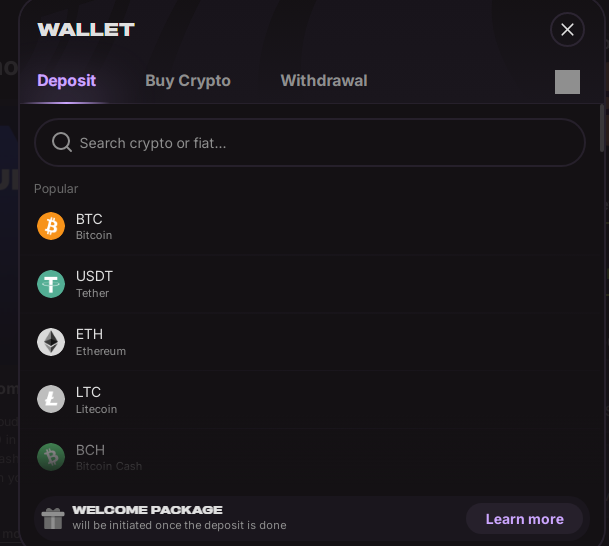Viewport: 609px width, 546px height.
Task: Focus the Search crypto or fiat field
Action: pos(320,143)
